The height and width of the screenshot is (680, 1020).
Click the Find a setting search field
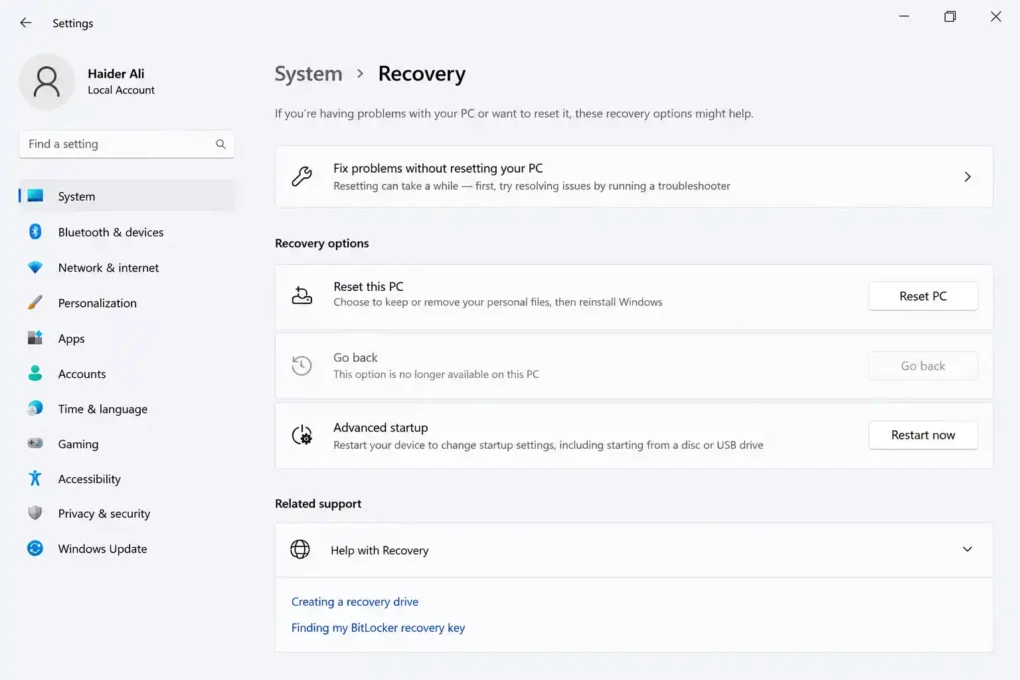pos(127,144)
